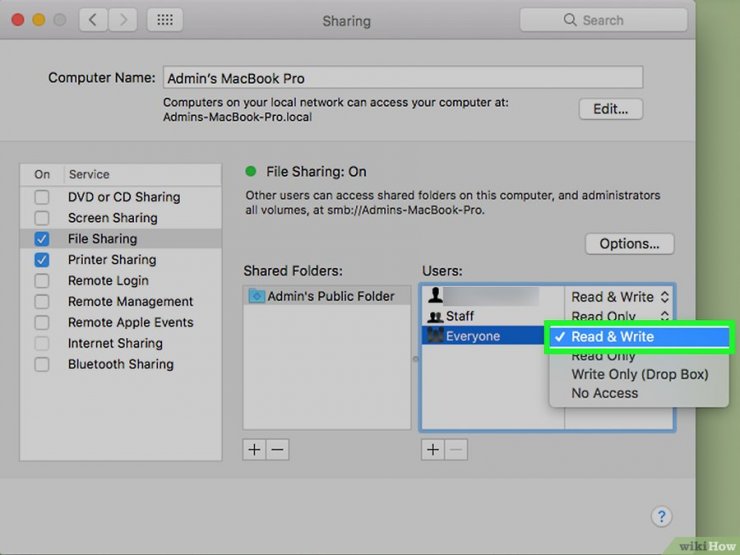Click the red close window button
This screenshot has width=740, height=555.
click(18, 20)
